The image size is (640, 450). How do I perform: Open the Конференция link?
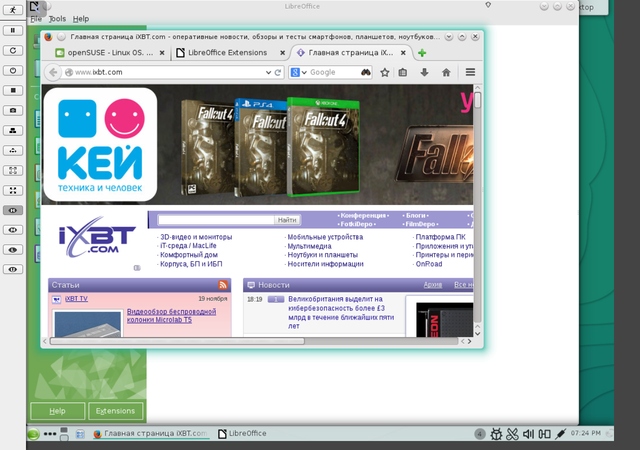point(363,215)
